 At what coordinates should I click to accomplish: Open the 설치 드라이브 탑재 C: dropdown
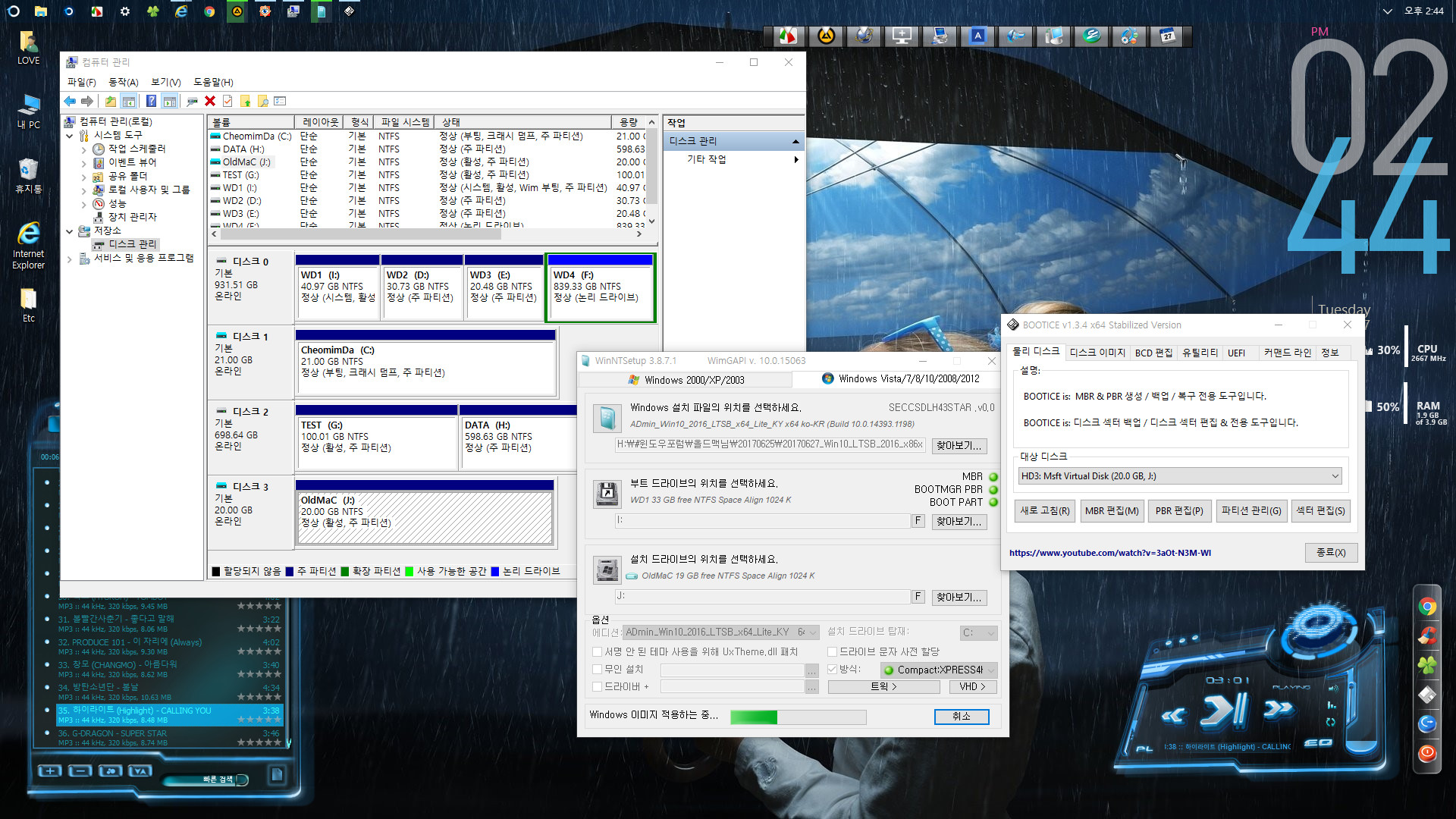978,632
